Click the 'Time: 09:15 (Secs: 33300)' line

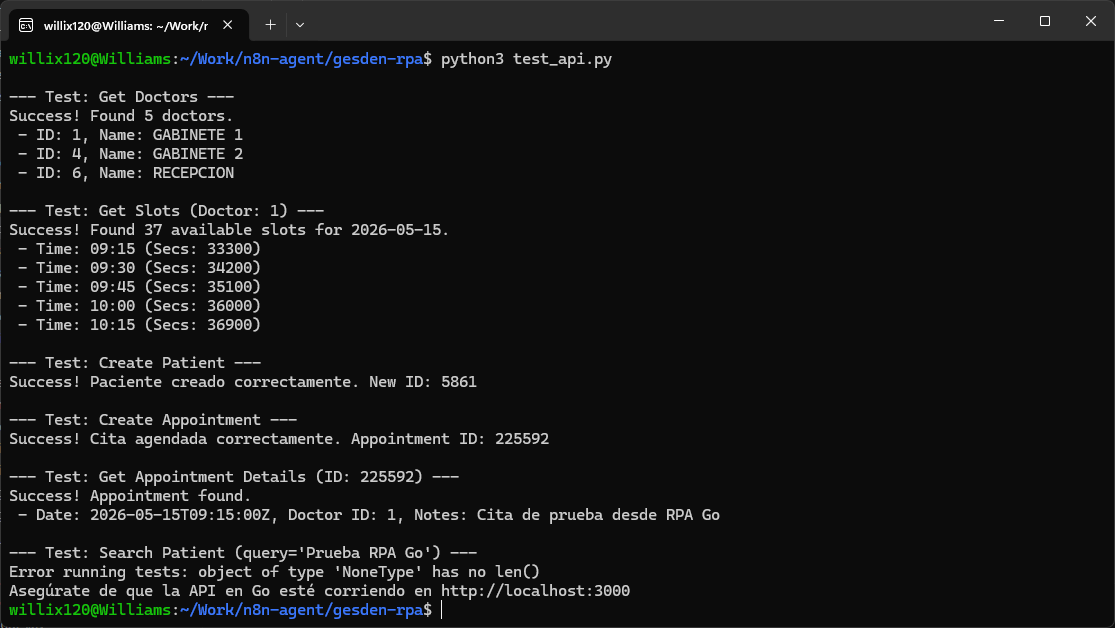tap(139, 249)
